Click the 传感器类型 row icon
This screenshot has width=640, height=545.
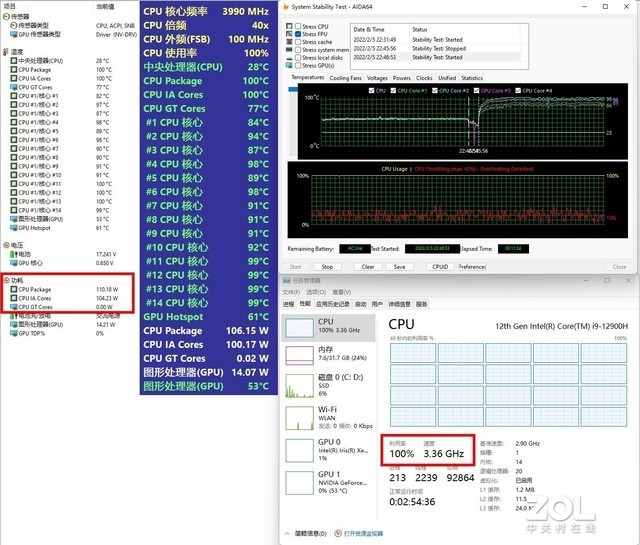point(13,25)
